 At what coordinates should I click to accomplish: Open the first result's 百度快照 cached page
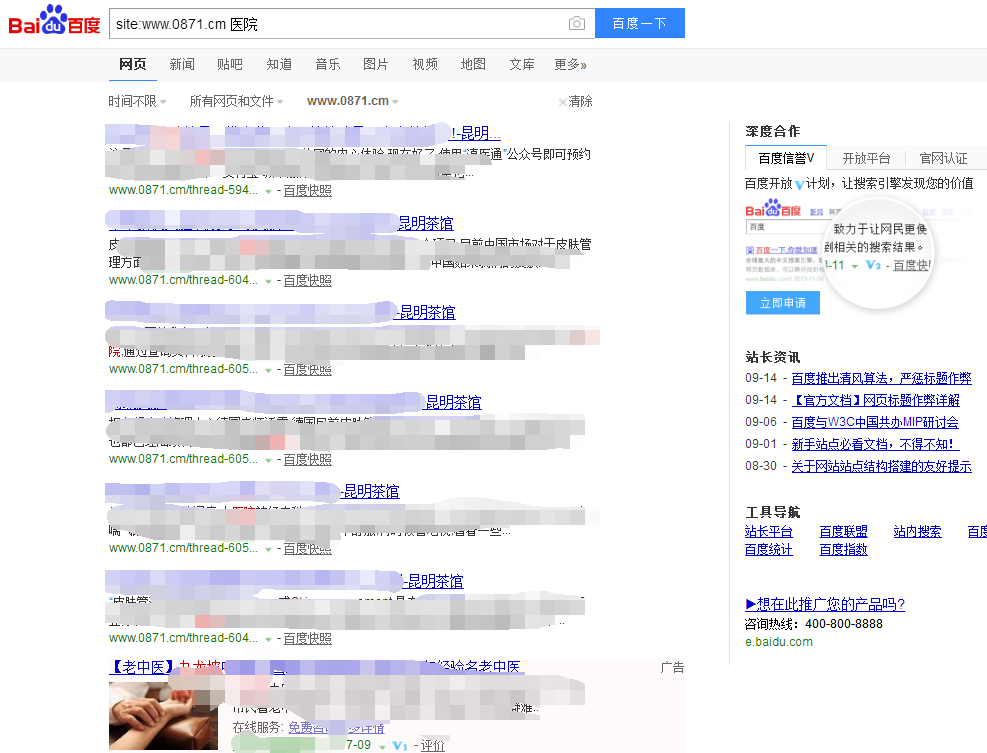click(x=310, y=190)
